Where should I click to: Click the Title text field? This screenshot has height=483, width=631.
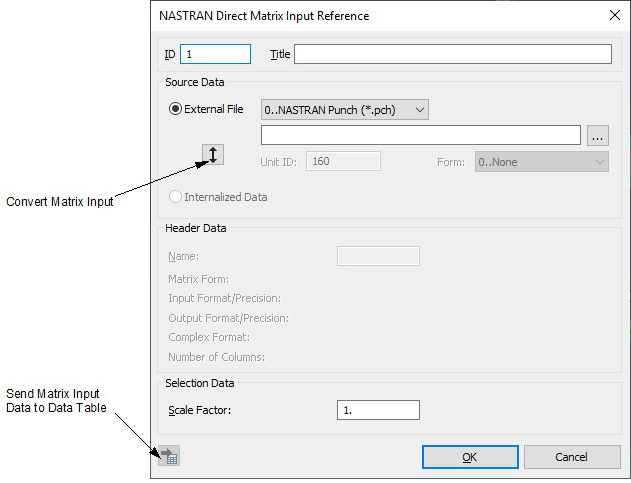click(x=453, y=54)
